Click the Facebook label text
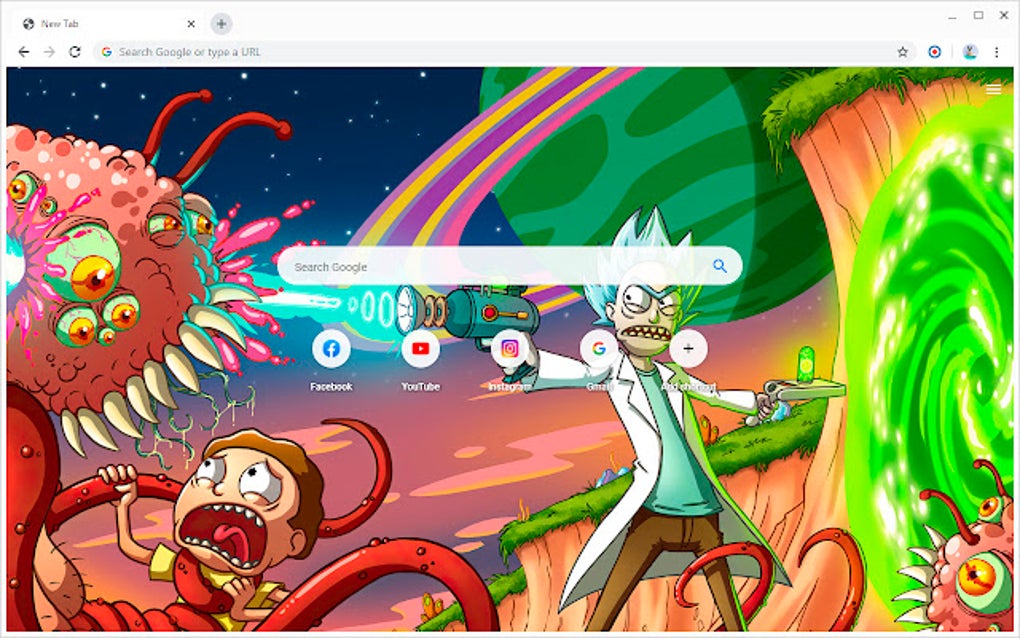Screen dimensions: 1020x638 (x=331, y=386)
